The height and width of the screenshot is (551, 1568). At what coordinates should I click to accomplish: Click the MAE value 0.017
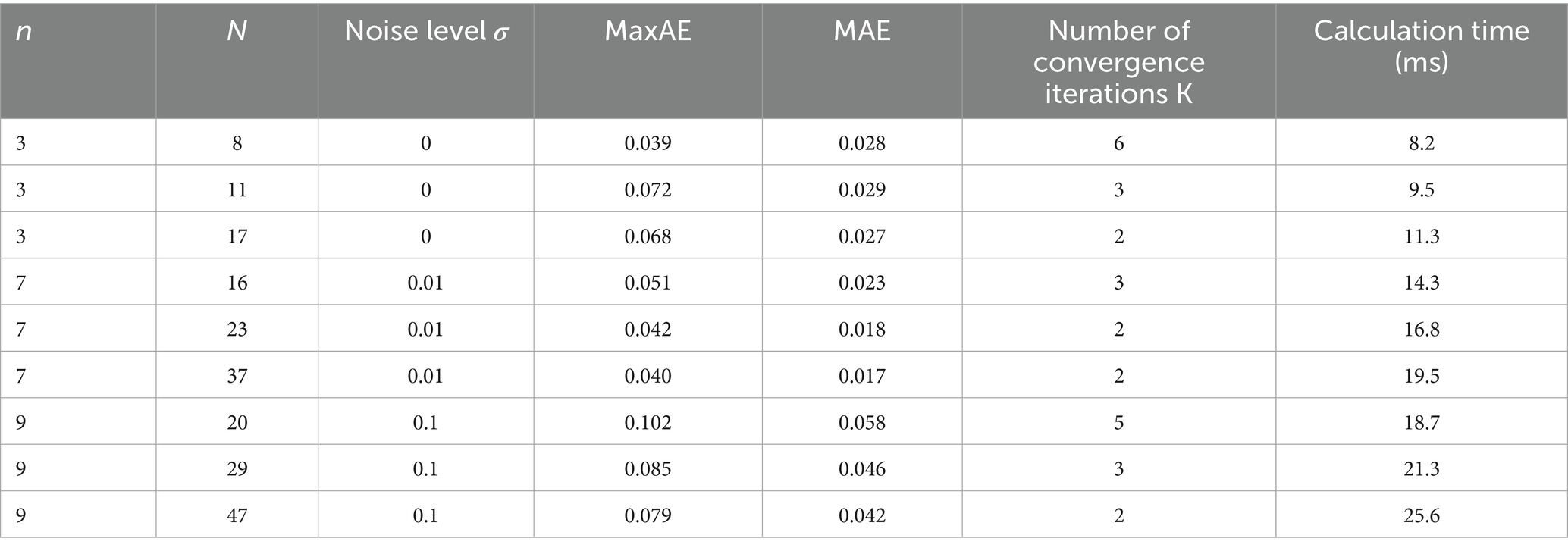click(x=861, y=376)
